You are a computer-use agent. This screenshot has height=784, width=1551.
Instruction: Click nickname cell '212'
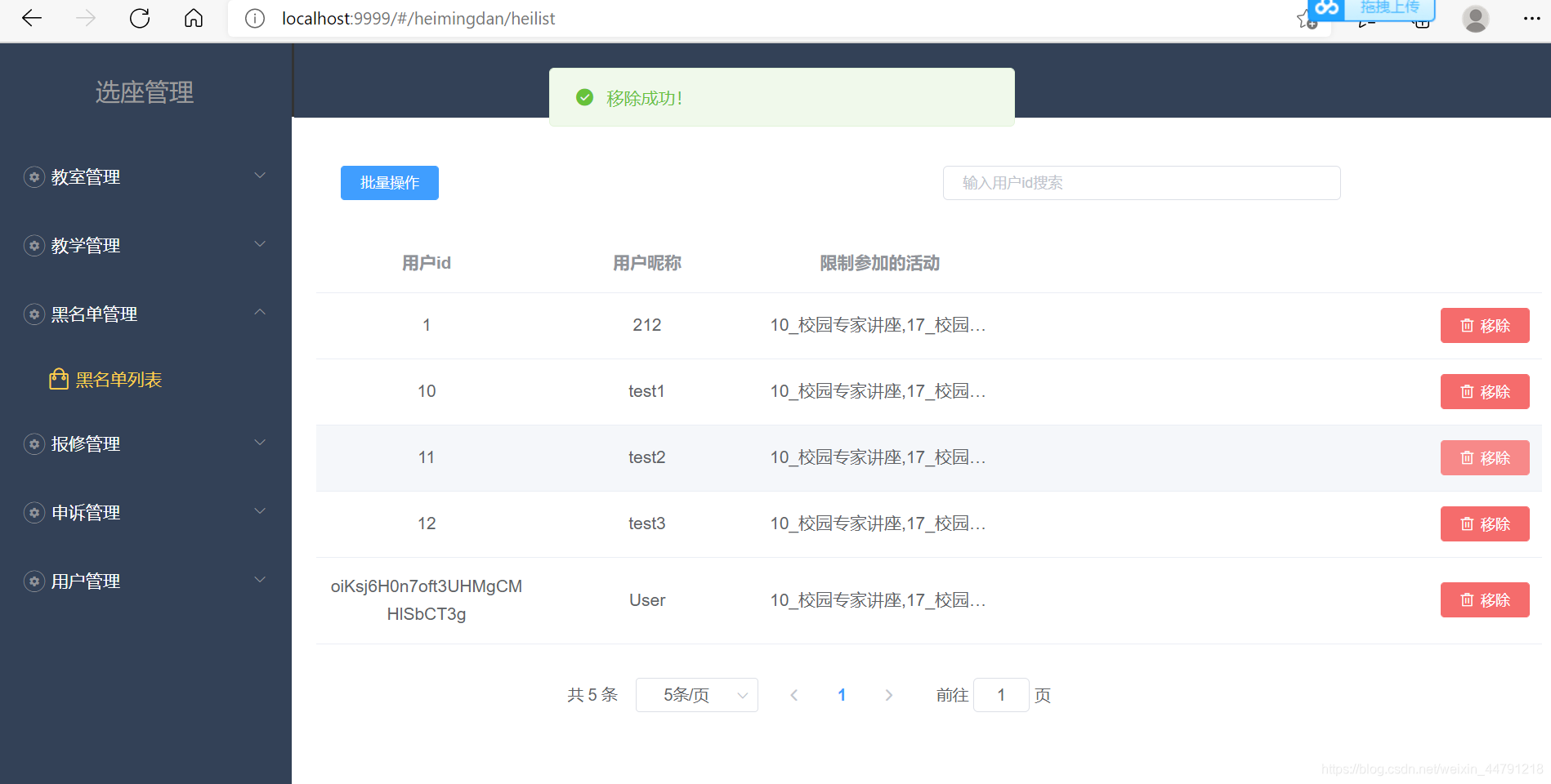click(x=647, y=325)
